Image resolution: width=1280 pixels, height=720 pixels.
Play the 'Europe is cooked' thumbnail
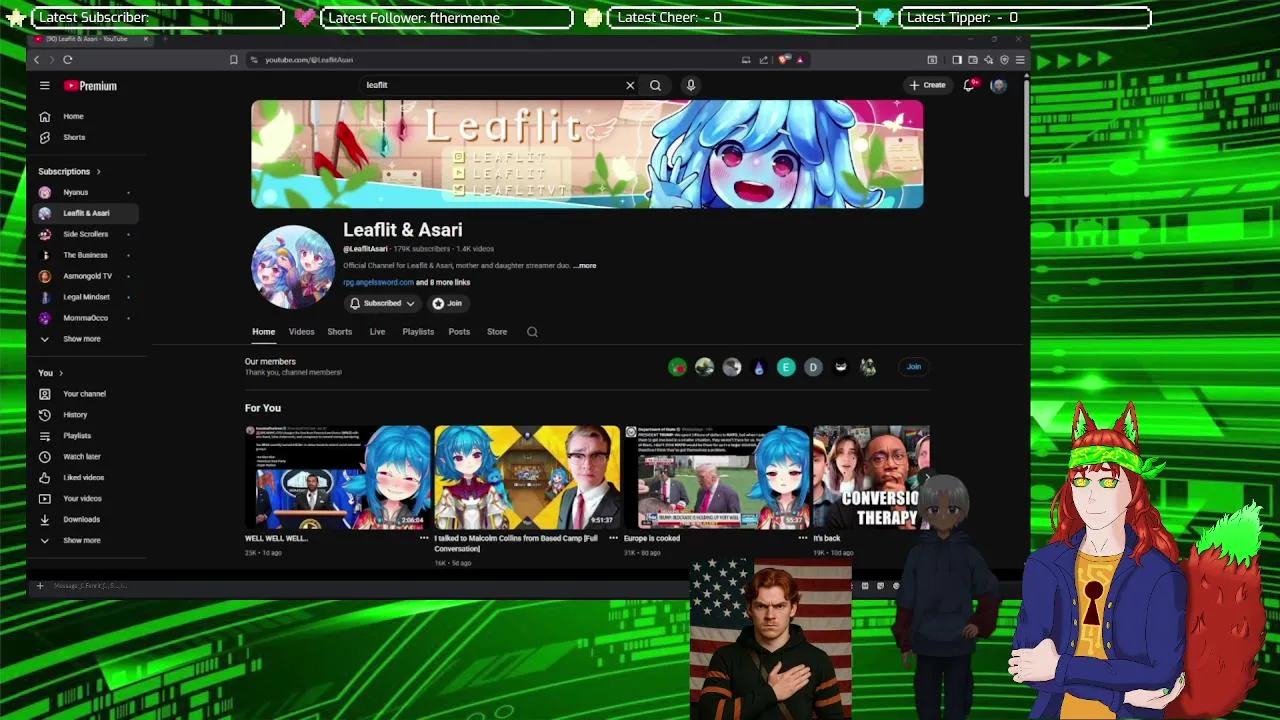point(716,477)
